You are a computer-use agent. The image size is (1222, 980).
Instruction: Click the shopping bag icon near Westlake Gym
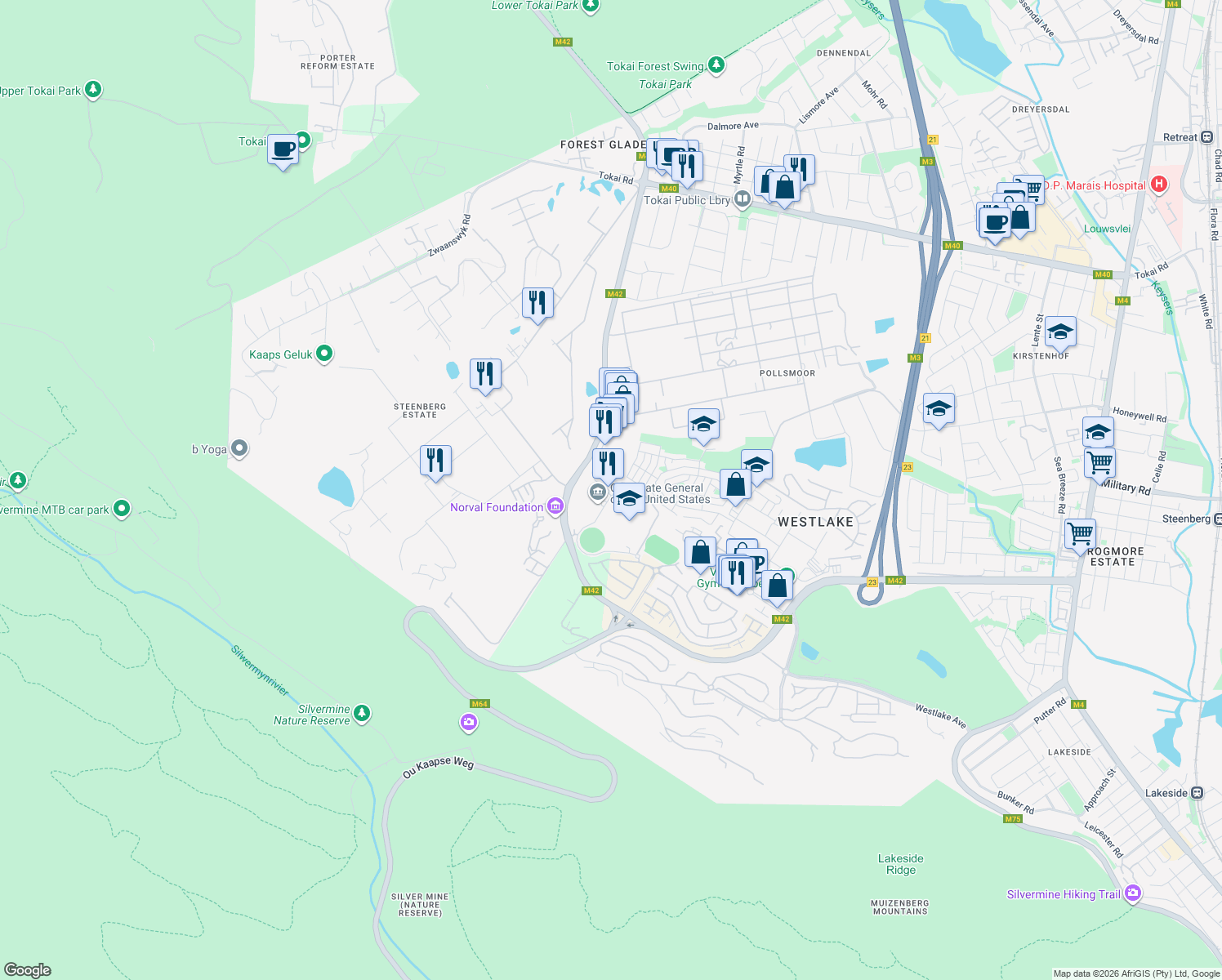click(702, 551)
